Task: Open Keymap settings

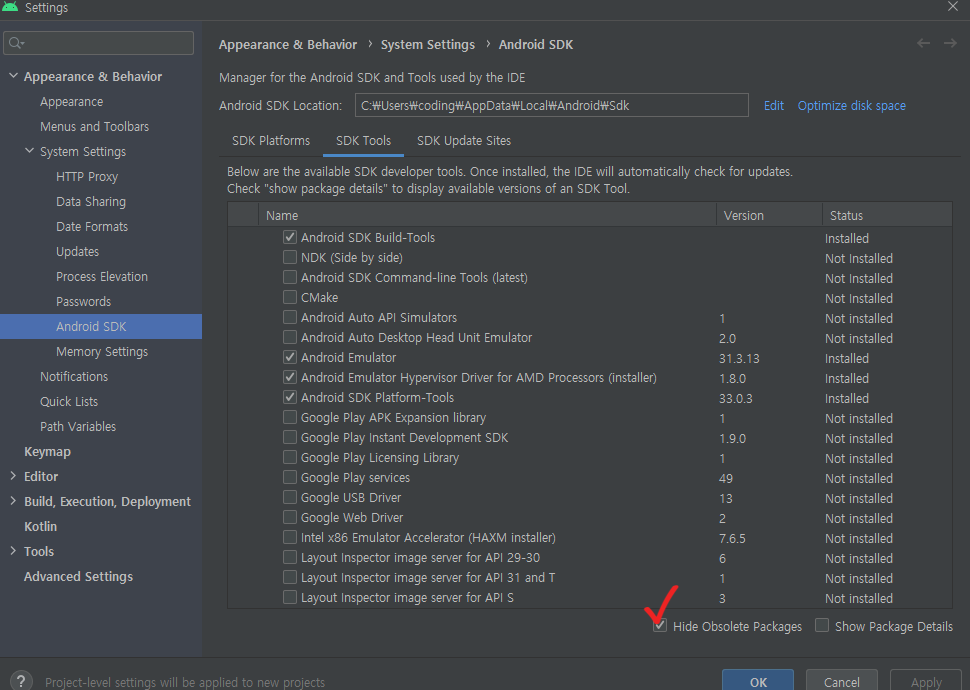Action: pos(47,451)
